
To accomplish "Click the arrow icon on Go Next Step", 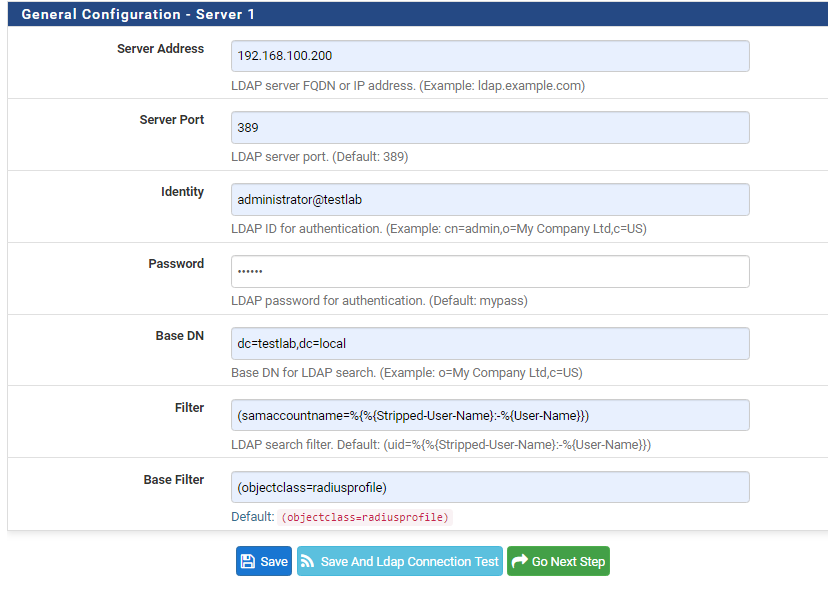I will 520,560.
